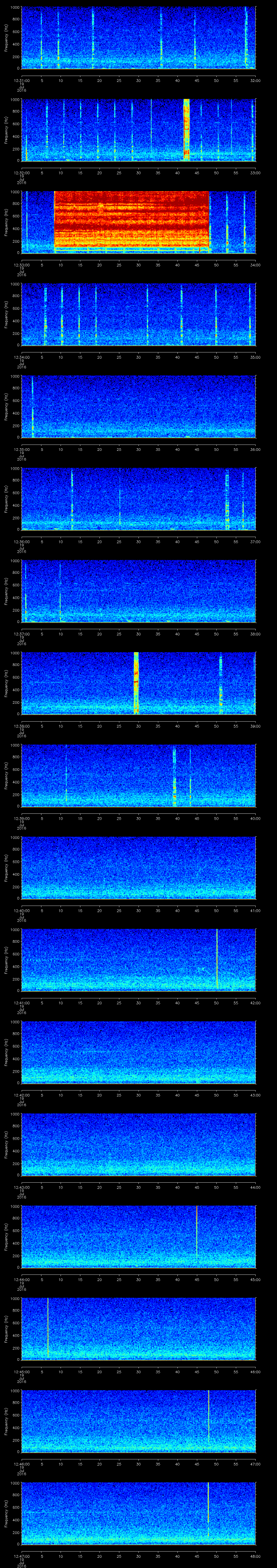
Task: Select burst near 51 s in 12:38:00 spectrogram
Action: [220, 683]
